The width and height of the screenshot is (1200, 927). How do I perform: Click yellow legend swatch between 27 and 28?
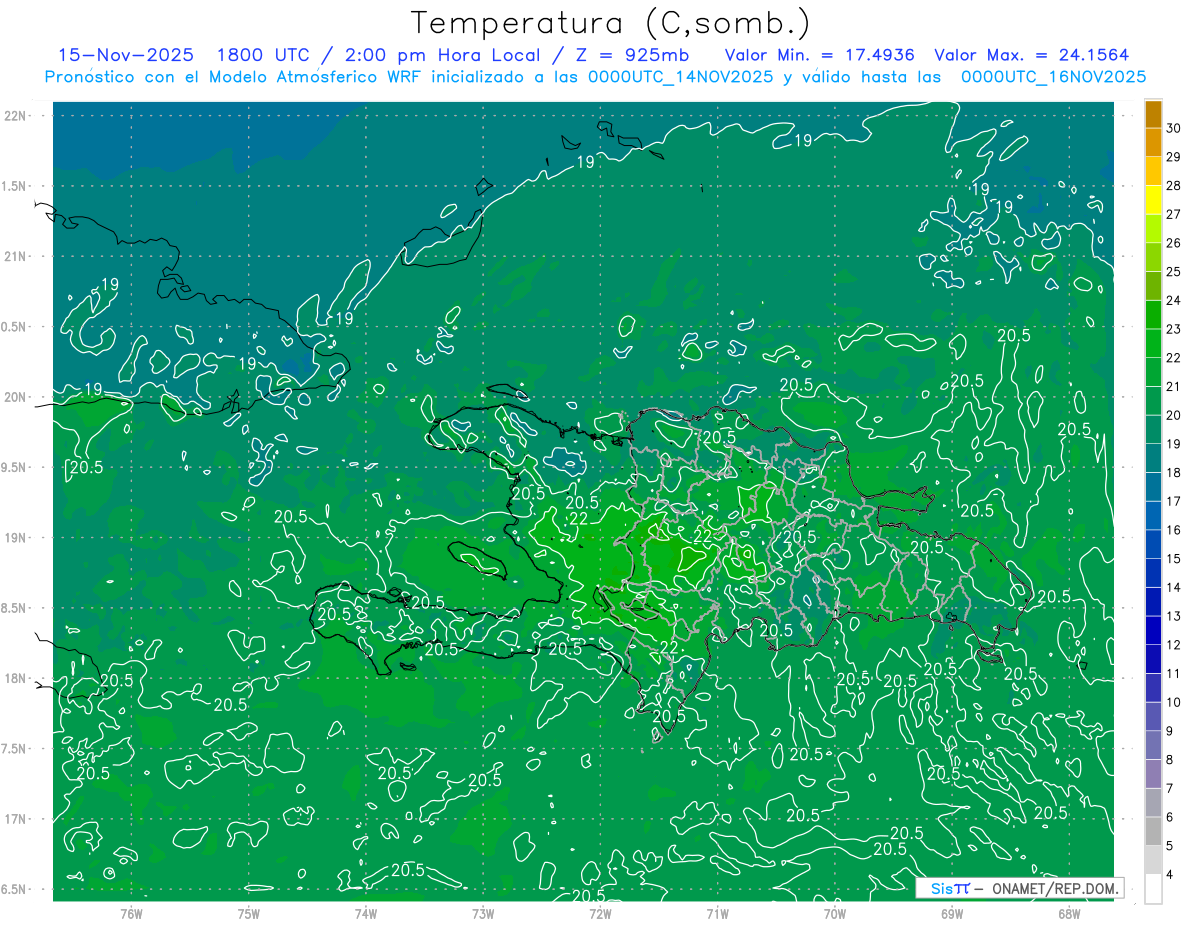[x=1153, y=201]
